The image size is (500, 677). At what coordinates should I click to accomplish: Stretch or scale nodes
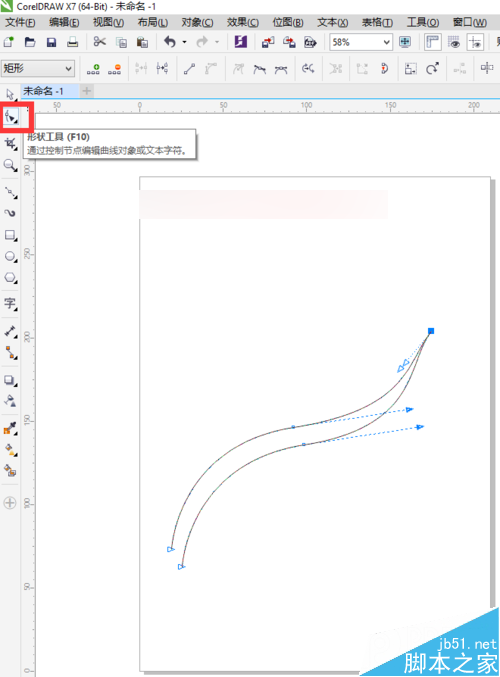pyautogui.click(x=411, y=68)
